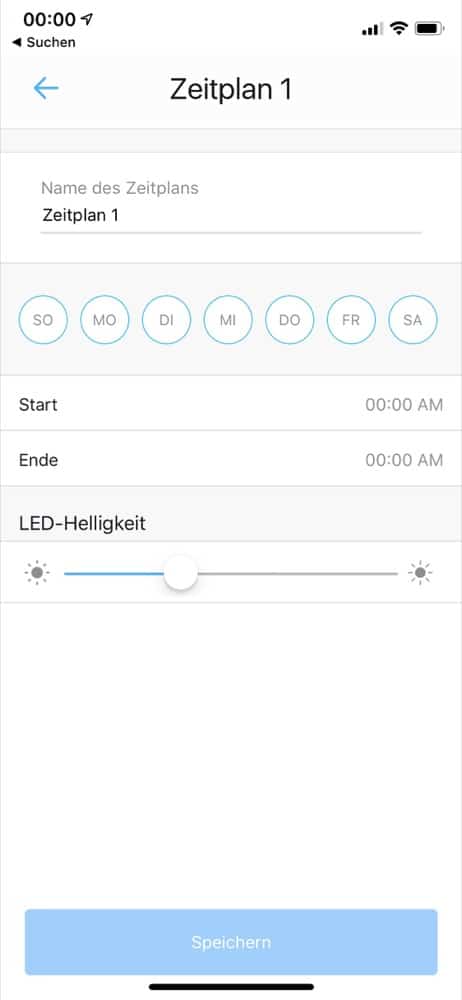462x1000 pixels.
Task: Tap the battery icon in status bar
Action: (x=429, y=29)
